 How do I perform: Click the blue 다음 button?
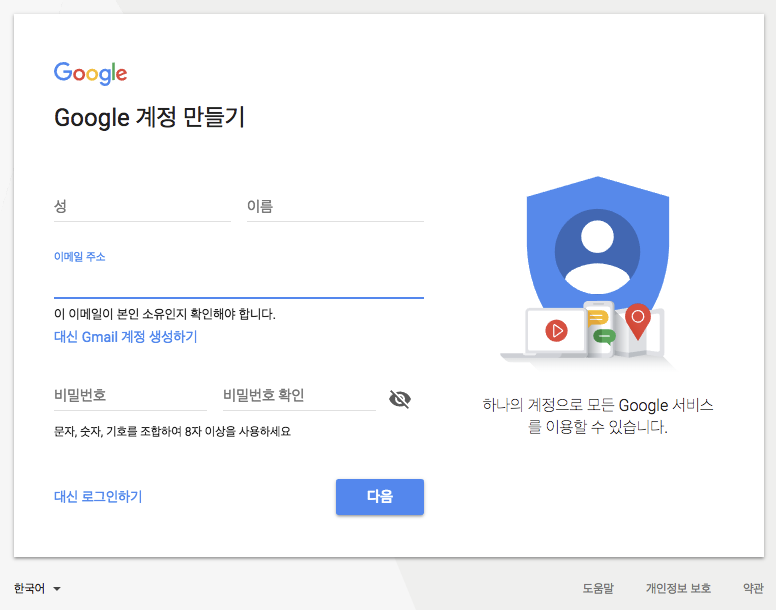pos(380,497)
